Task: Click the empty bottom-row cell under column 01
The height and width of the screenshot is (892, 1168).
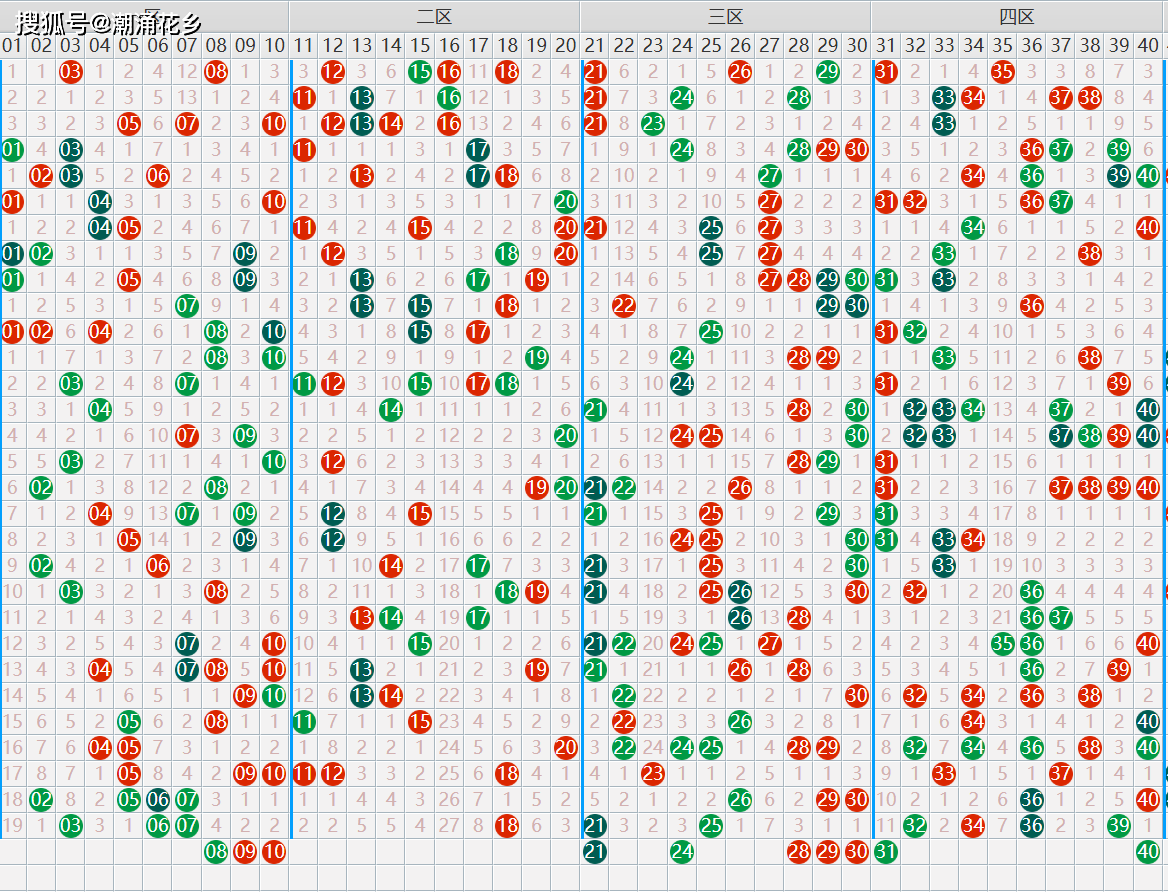Action: (x=12, y=852)
